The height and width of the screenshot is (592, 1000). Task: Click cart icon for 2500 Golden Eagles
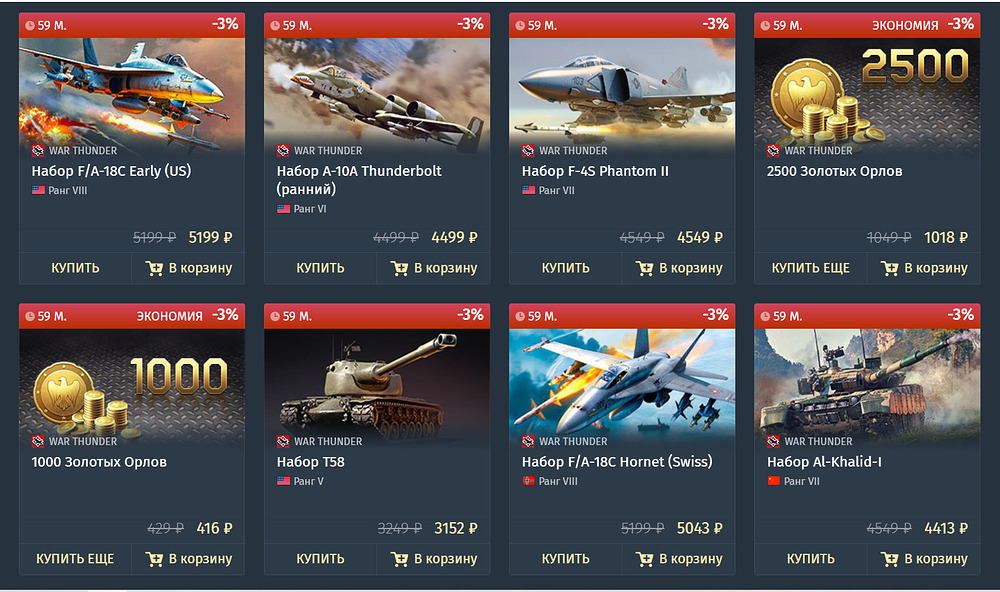pos(890,269)
